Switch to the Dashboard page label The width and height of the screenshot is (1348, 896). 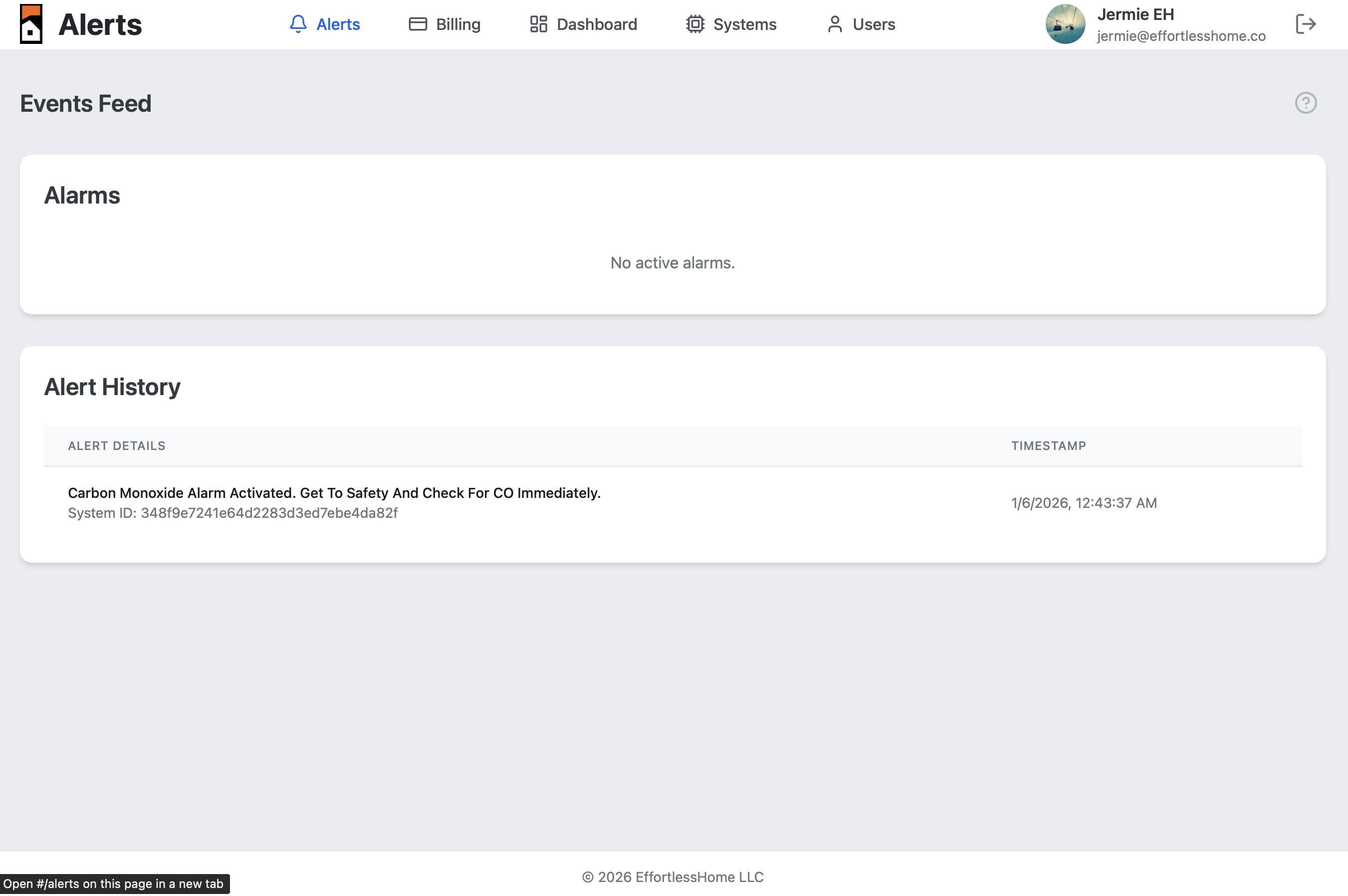click(x=597, y=24)
